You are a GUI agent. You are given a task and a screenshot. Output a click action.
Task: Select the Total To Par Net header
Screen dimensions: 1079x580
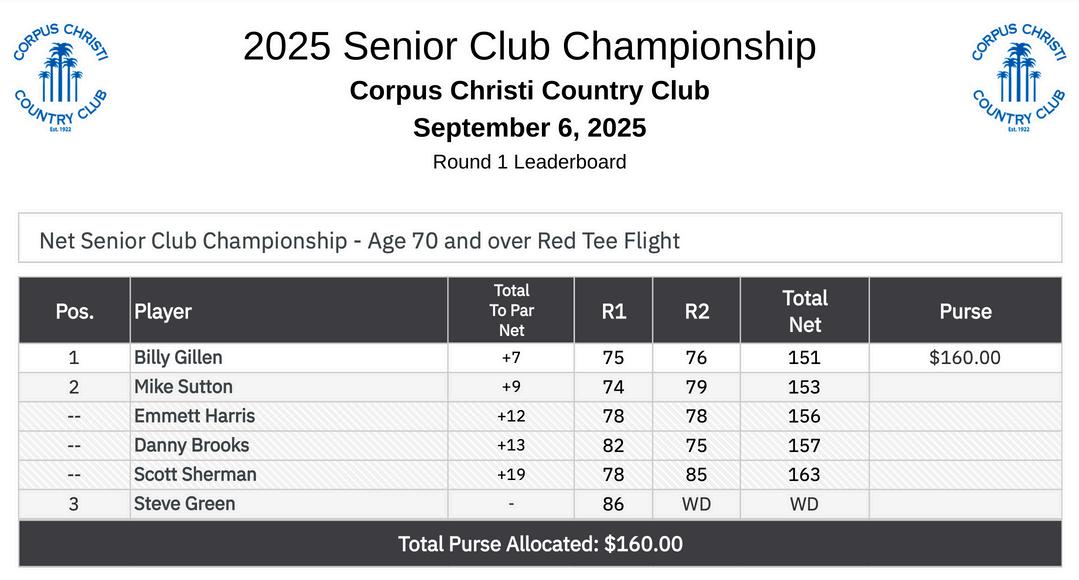[511, 310]
